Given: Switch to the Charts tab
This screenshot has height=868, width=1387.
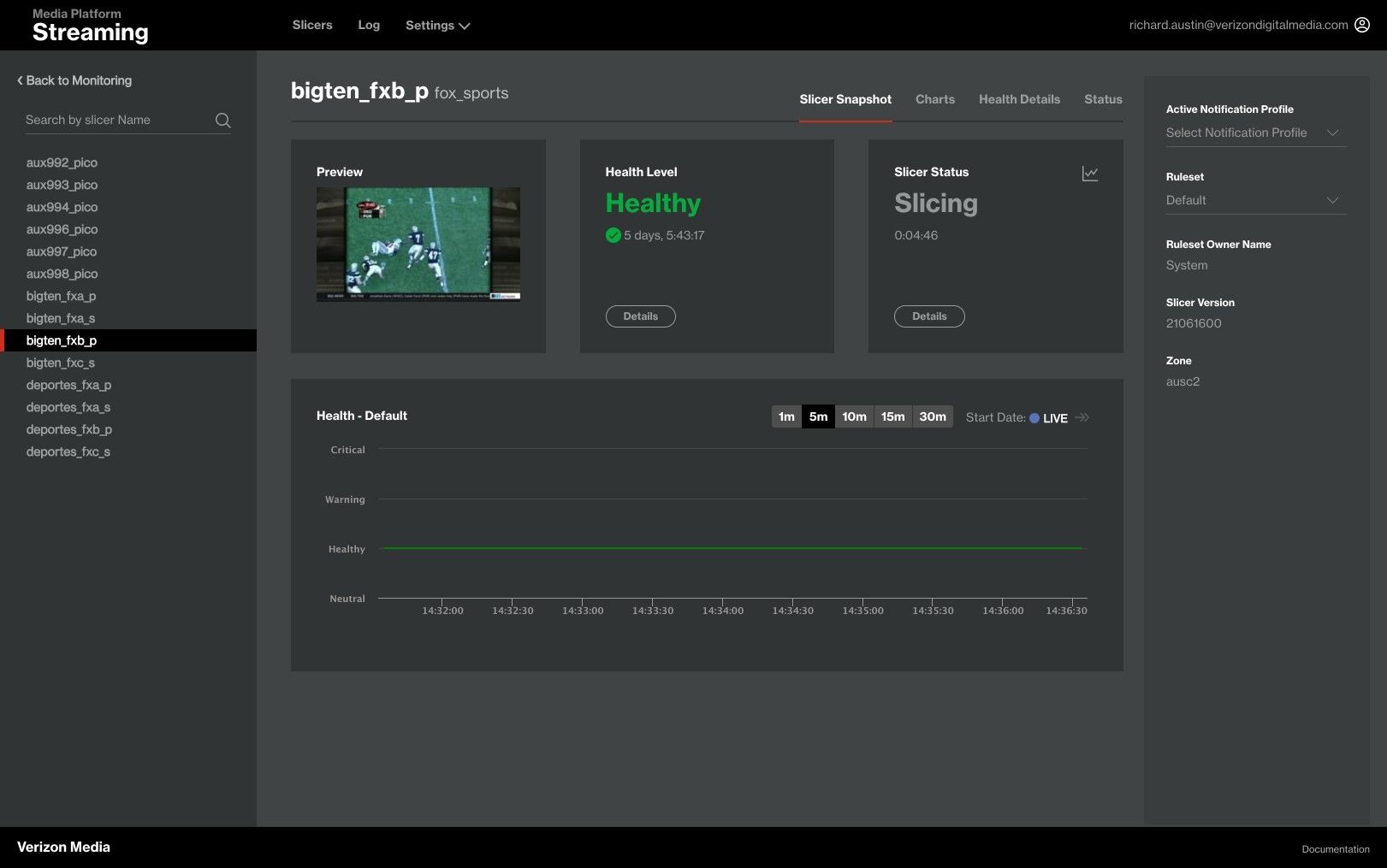Looking at the screenshot, I should (935, 99).
